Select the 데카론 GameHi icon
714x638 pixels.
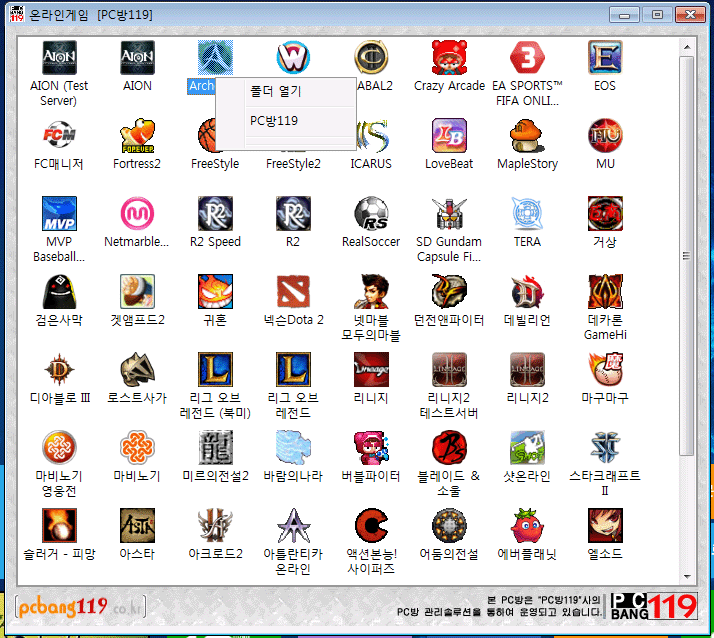(605, 291)
